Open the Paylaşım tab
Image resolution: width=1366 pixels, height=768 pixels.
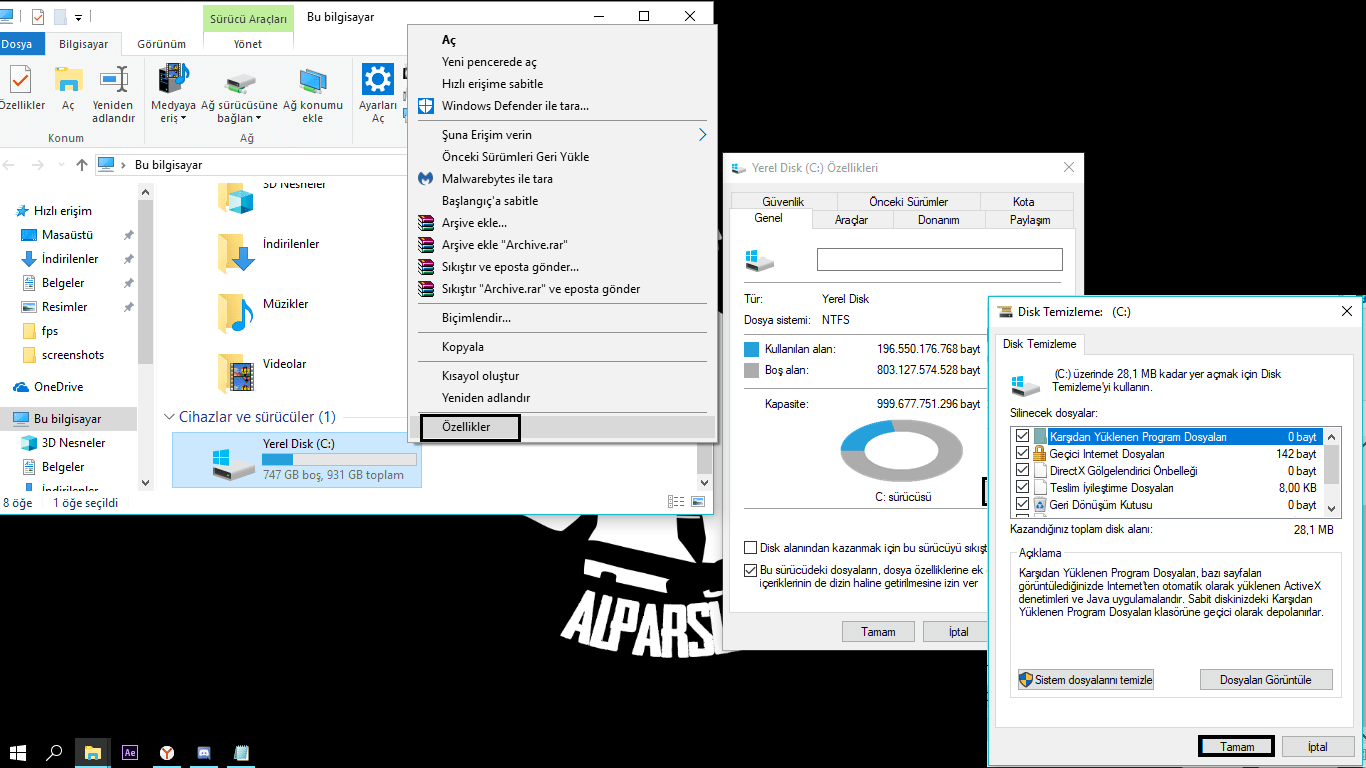click(1030, 220)
